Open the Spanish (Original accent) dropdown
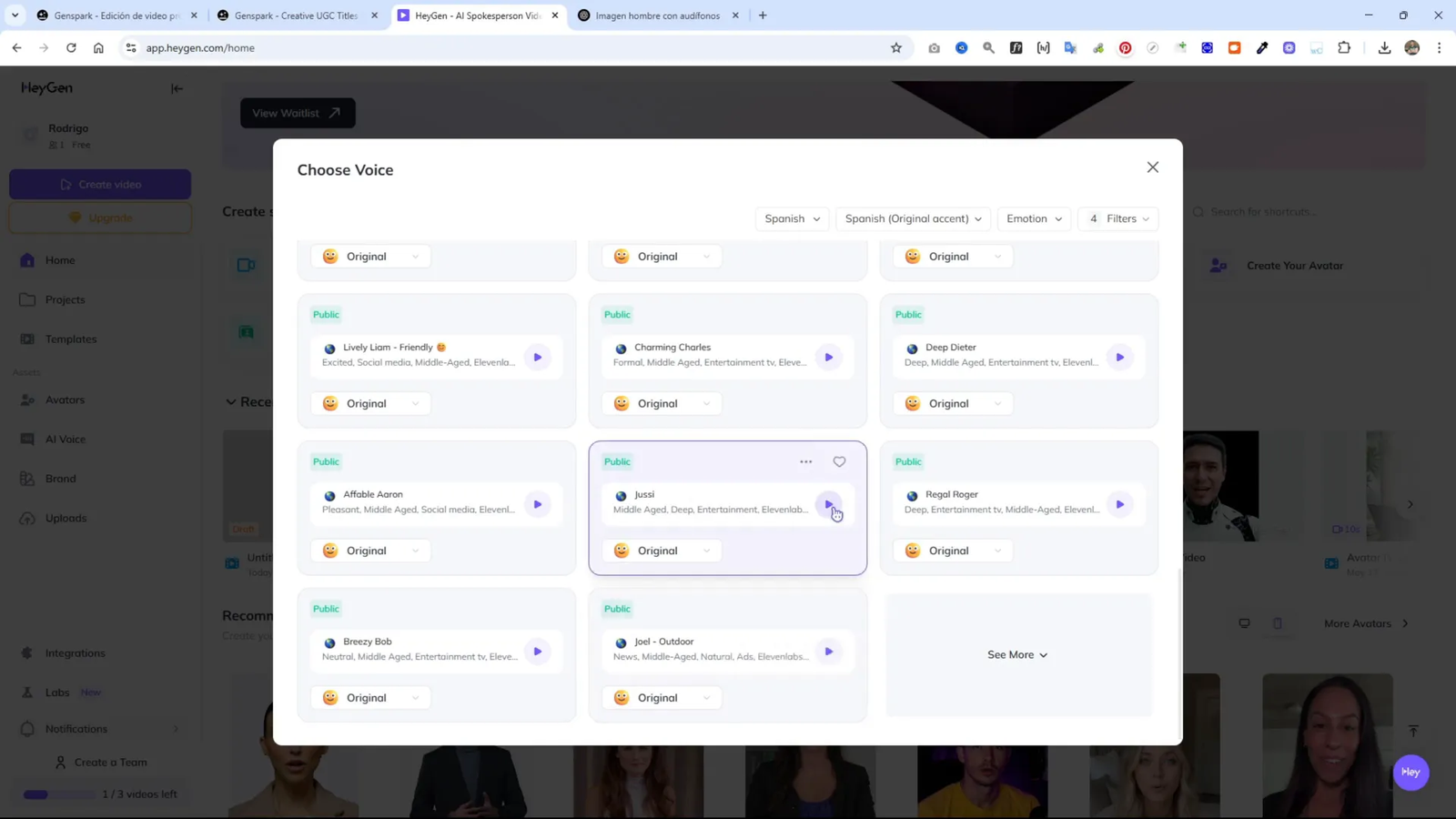Viewport: 1456px width, 819px height. (913, 218)
